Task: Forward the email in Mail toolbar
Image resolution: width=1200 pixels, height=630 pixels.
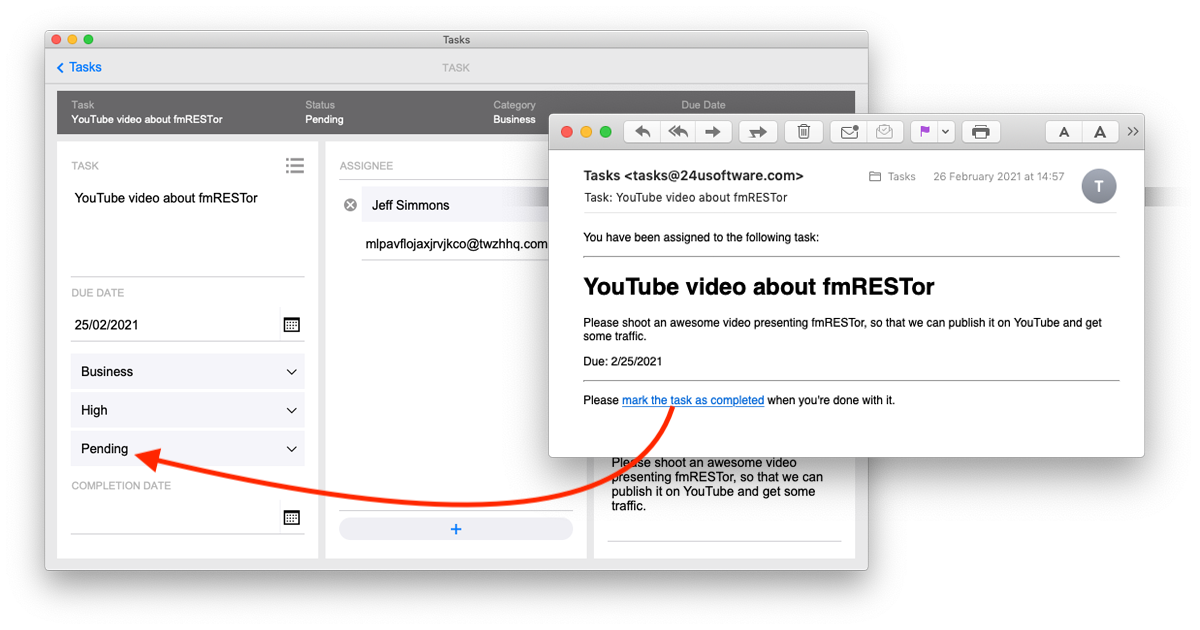Action: (712, 132)
